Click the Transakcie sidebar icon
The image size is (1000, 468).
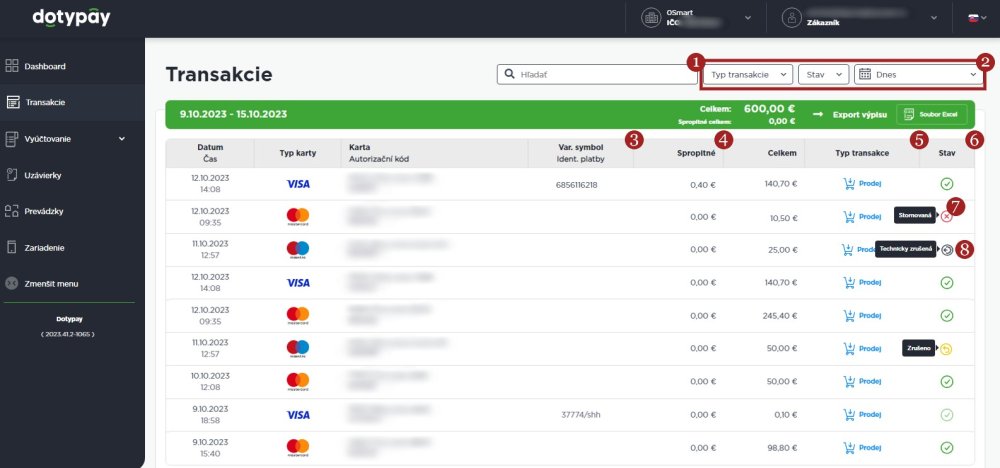(12, 102)
